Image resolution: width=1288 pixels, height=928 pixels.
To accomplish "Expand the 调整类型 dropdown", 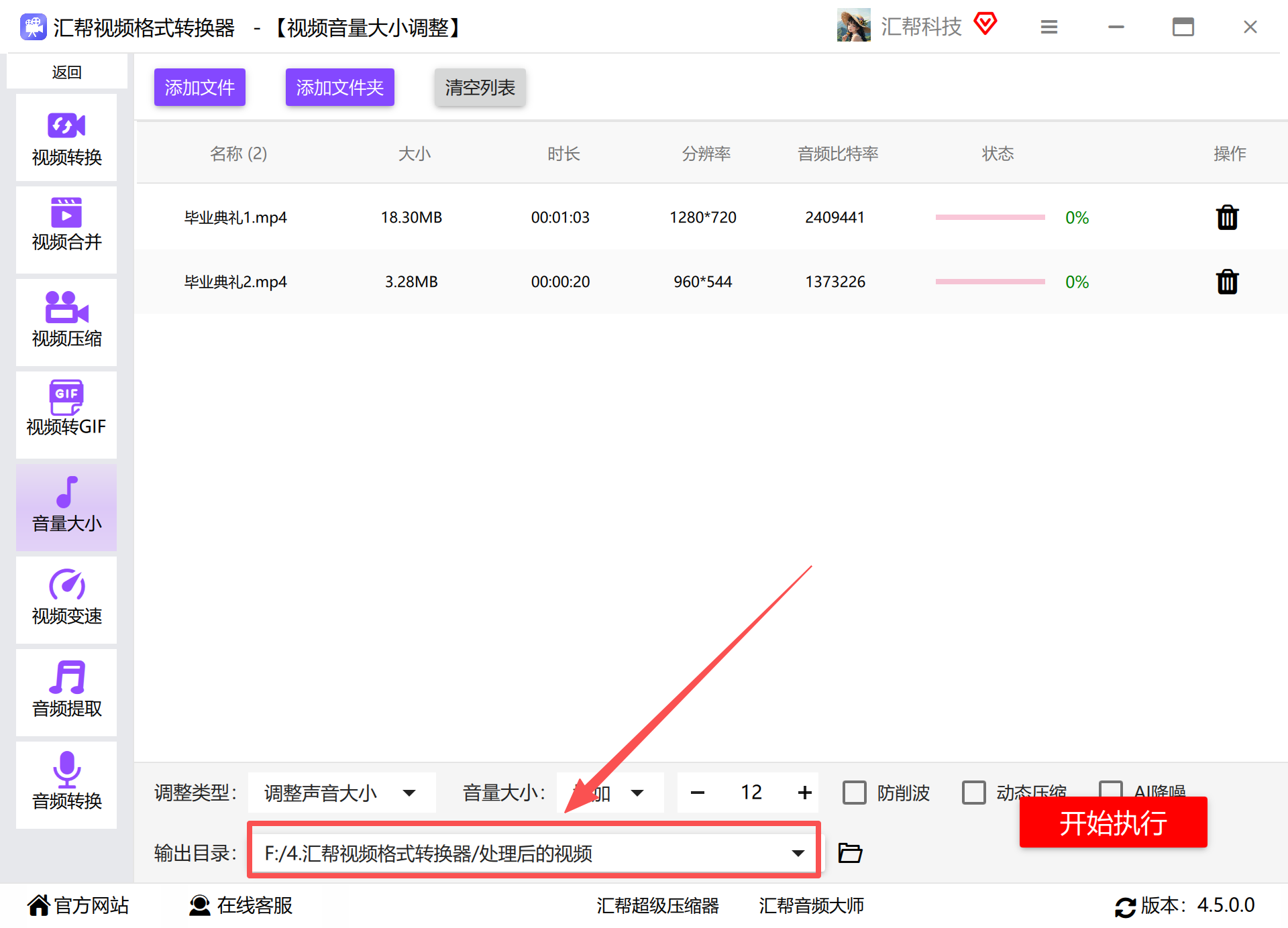I will coord(342,793).
